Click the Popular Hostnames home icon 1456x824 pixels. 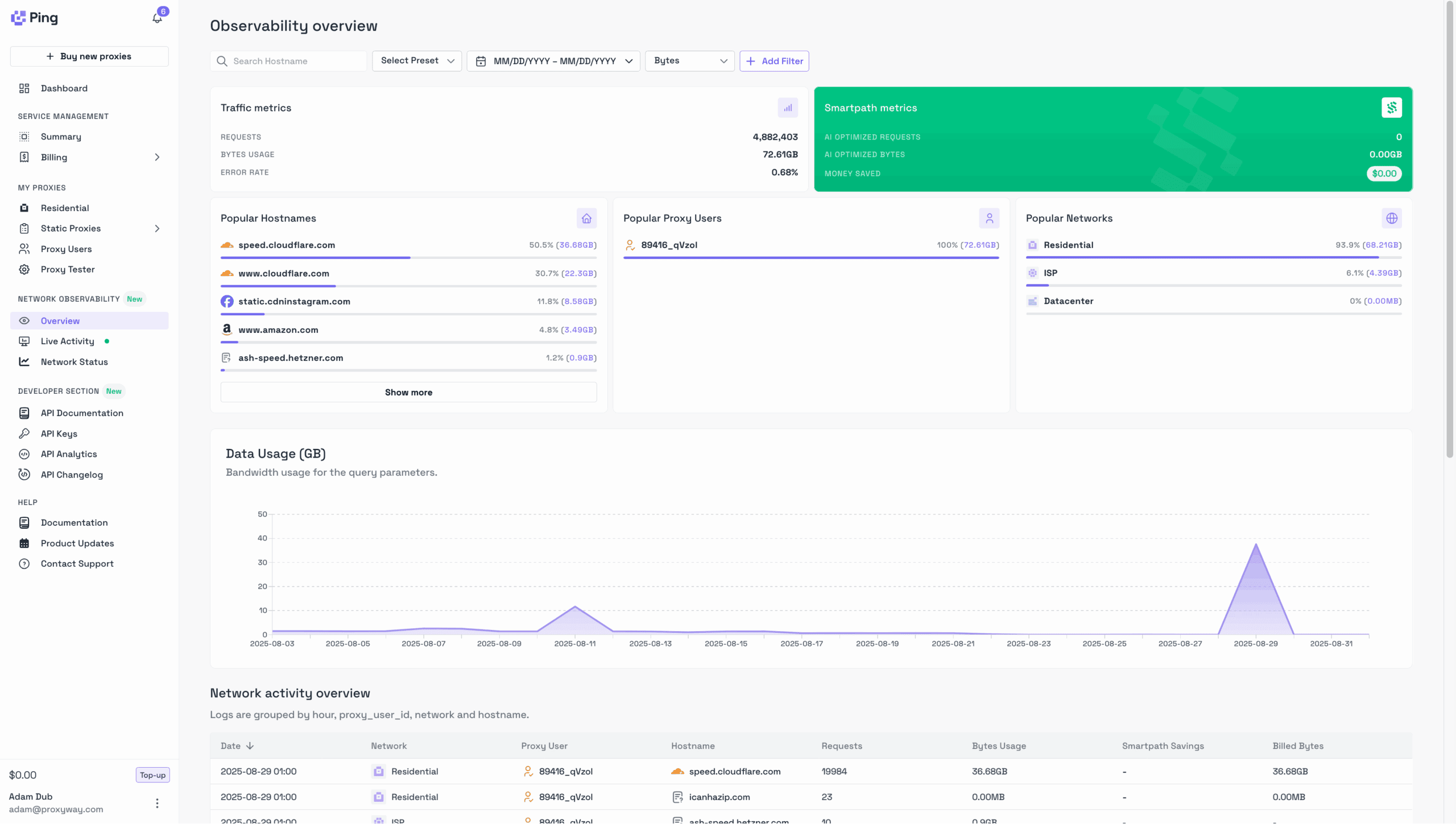tap(586, 219)
